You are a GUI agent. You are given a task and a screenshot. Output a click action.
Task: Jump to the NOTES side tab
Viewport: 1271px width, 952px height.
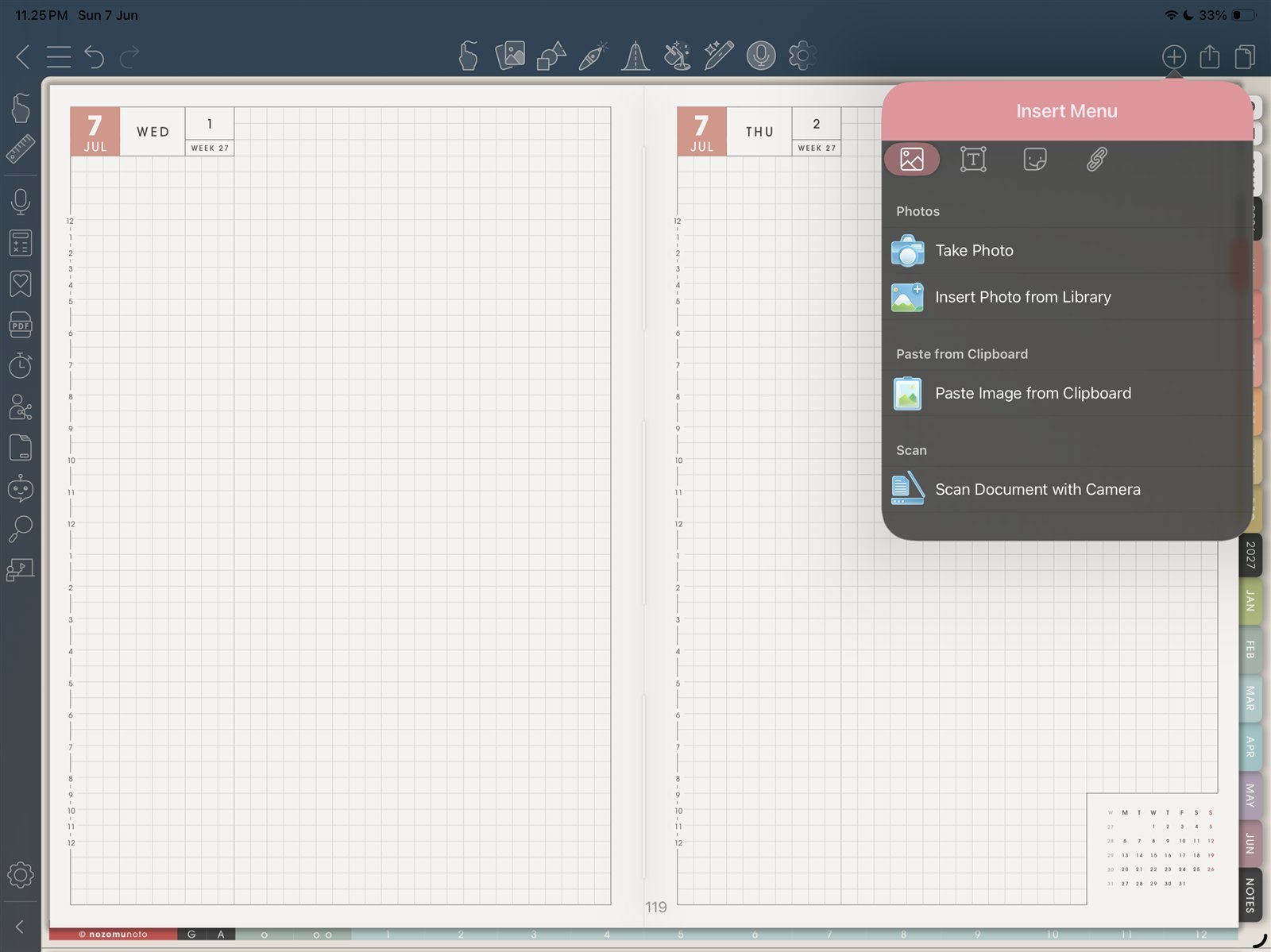1250,896
